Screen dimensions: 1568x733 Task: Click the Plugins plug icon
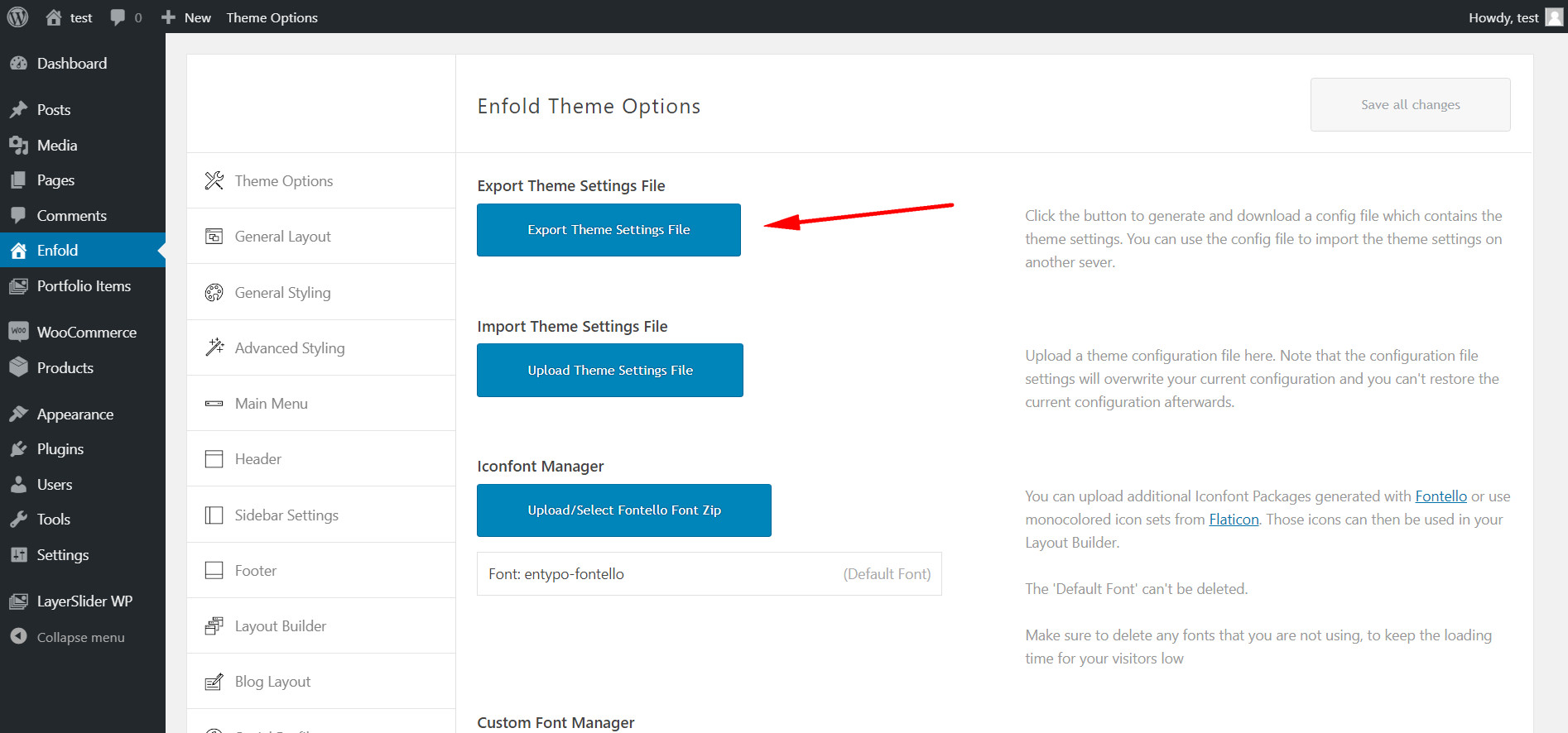point(18,449)
